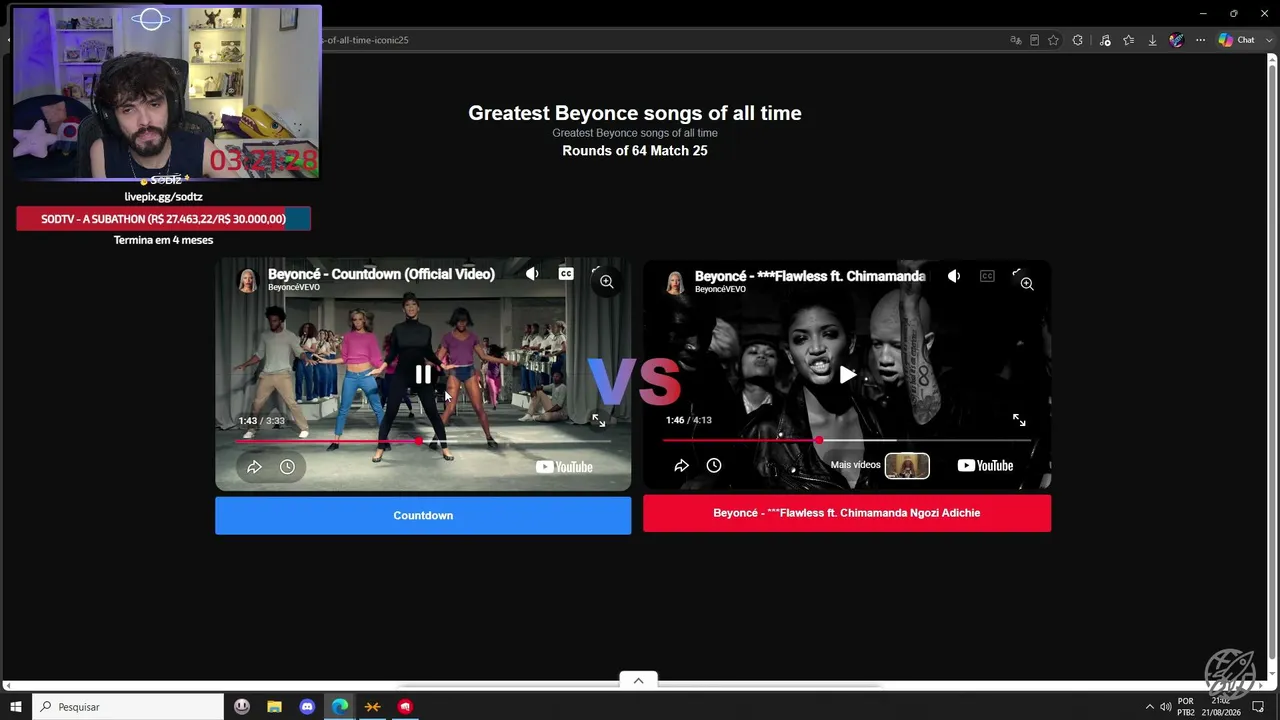Show hidden system tray icons
1280x720 pixels.
pyautogui.click(x=1149, y=707)
